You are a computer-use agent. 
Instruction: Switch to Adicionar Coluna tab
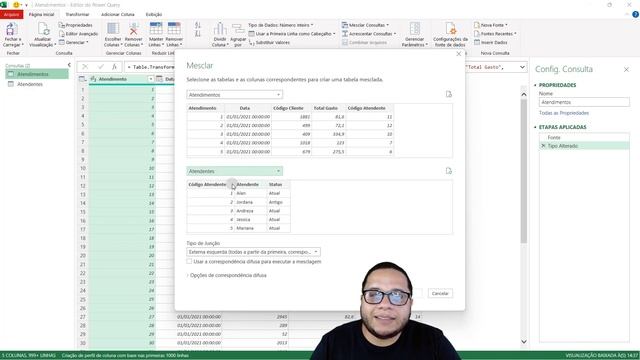point(118,14)
